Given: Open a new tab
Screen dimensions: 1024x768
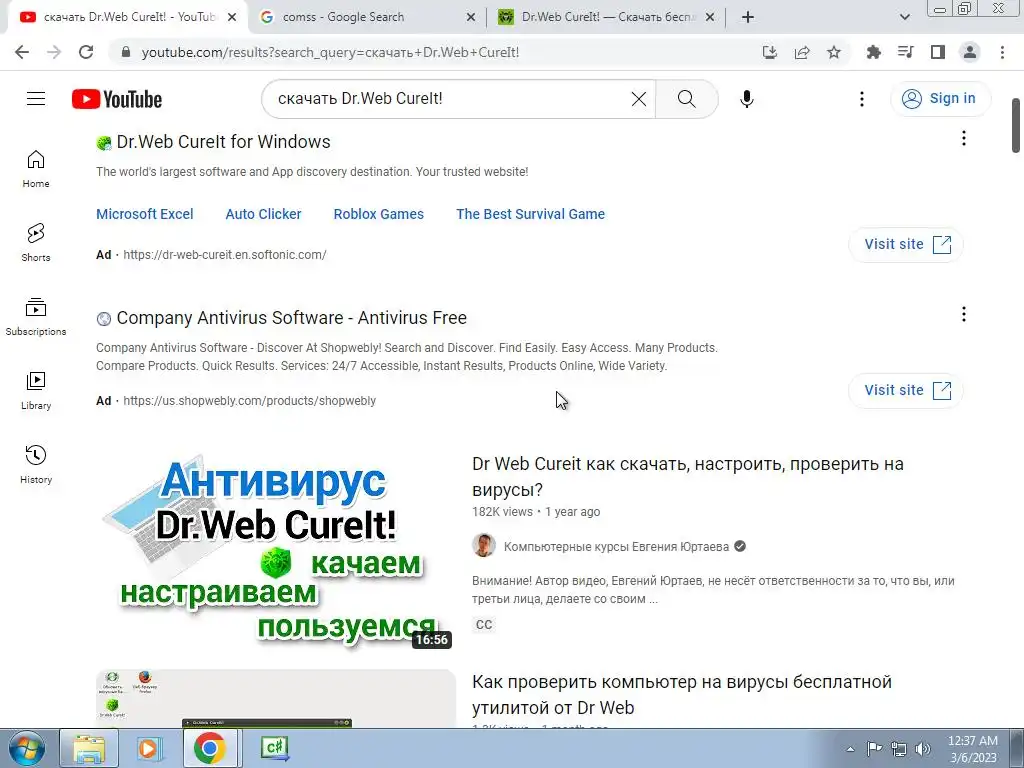Looking at the screenshot, I should point(748,17).
